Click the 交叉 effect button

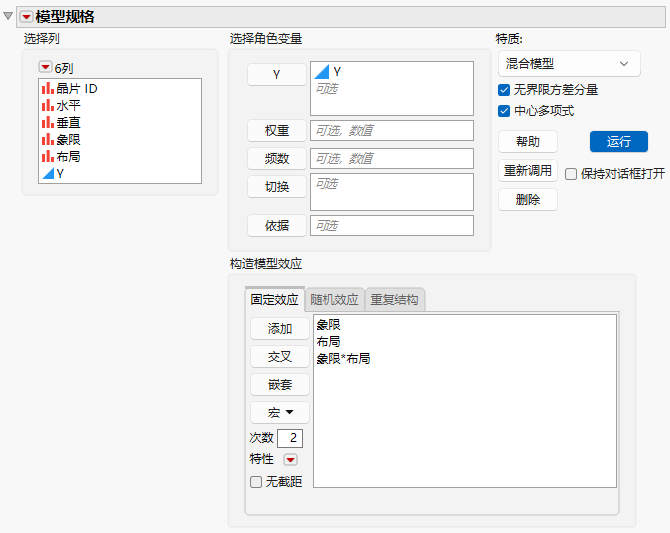click(x=280, y=356)
